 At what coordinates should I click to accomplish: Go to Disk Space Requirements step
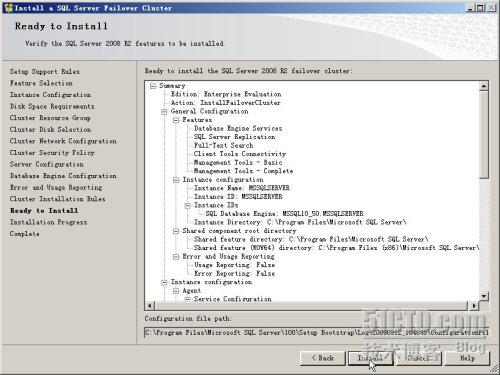tap(52, 107)
